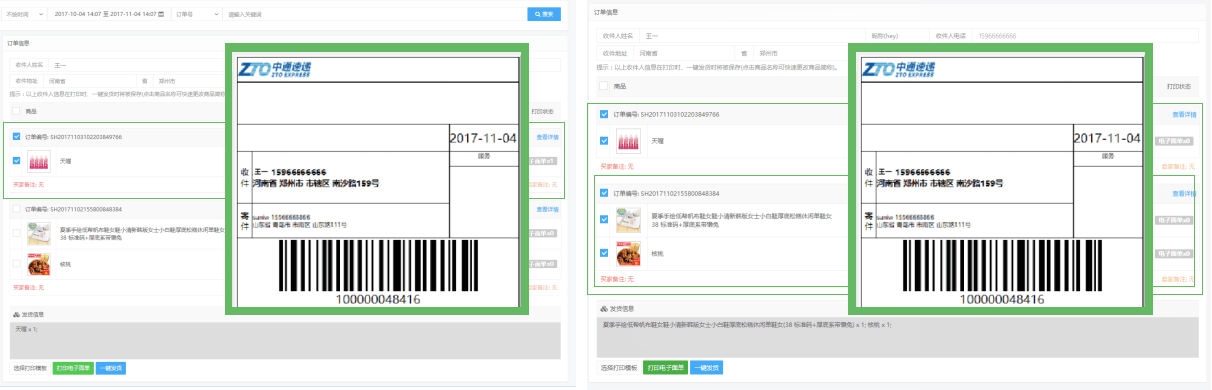Image resolution: width=1212 pixels, height=390 pixels.
Task: Click the 核桃 product thumbnail in right panel
Action: [628, 254]
